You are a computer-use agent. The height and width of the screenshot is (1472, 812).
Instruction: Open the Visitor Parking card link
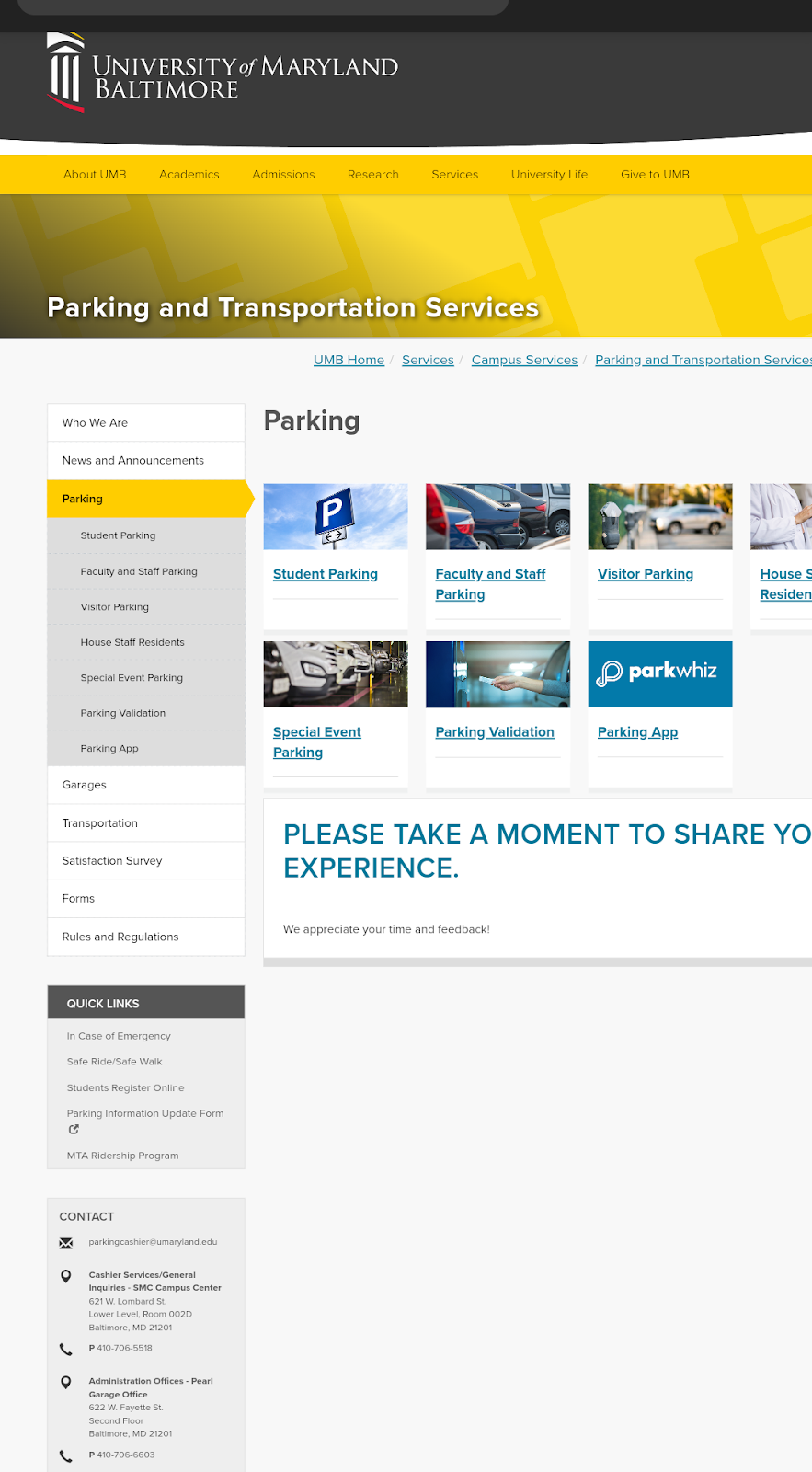pos(646,574)
